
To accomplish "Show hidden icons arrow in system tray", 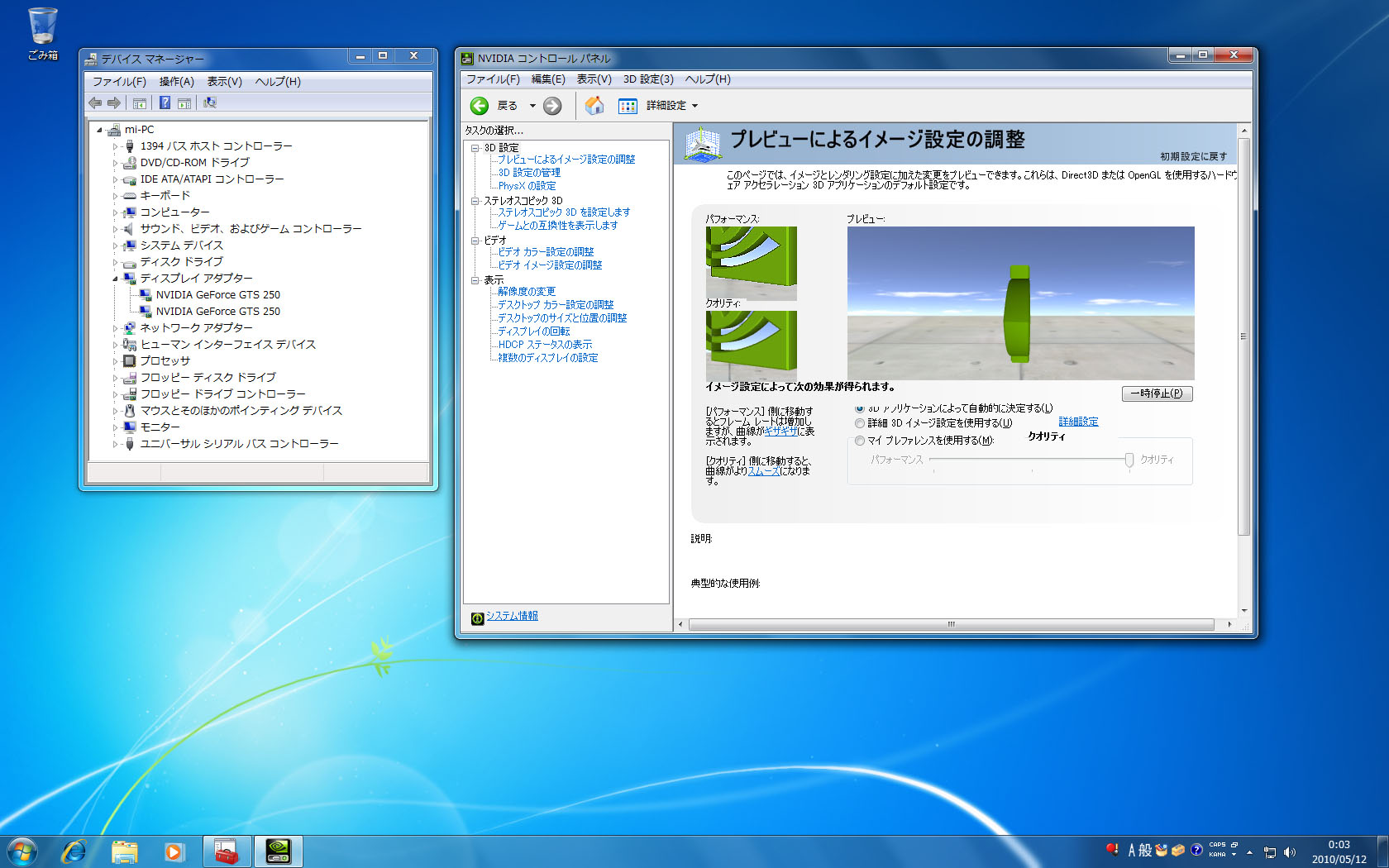I will point(1250,852).
